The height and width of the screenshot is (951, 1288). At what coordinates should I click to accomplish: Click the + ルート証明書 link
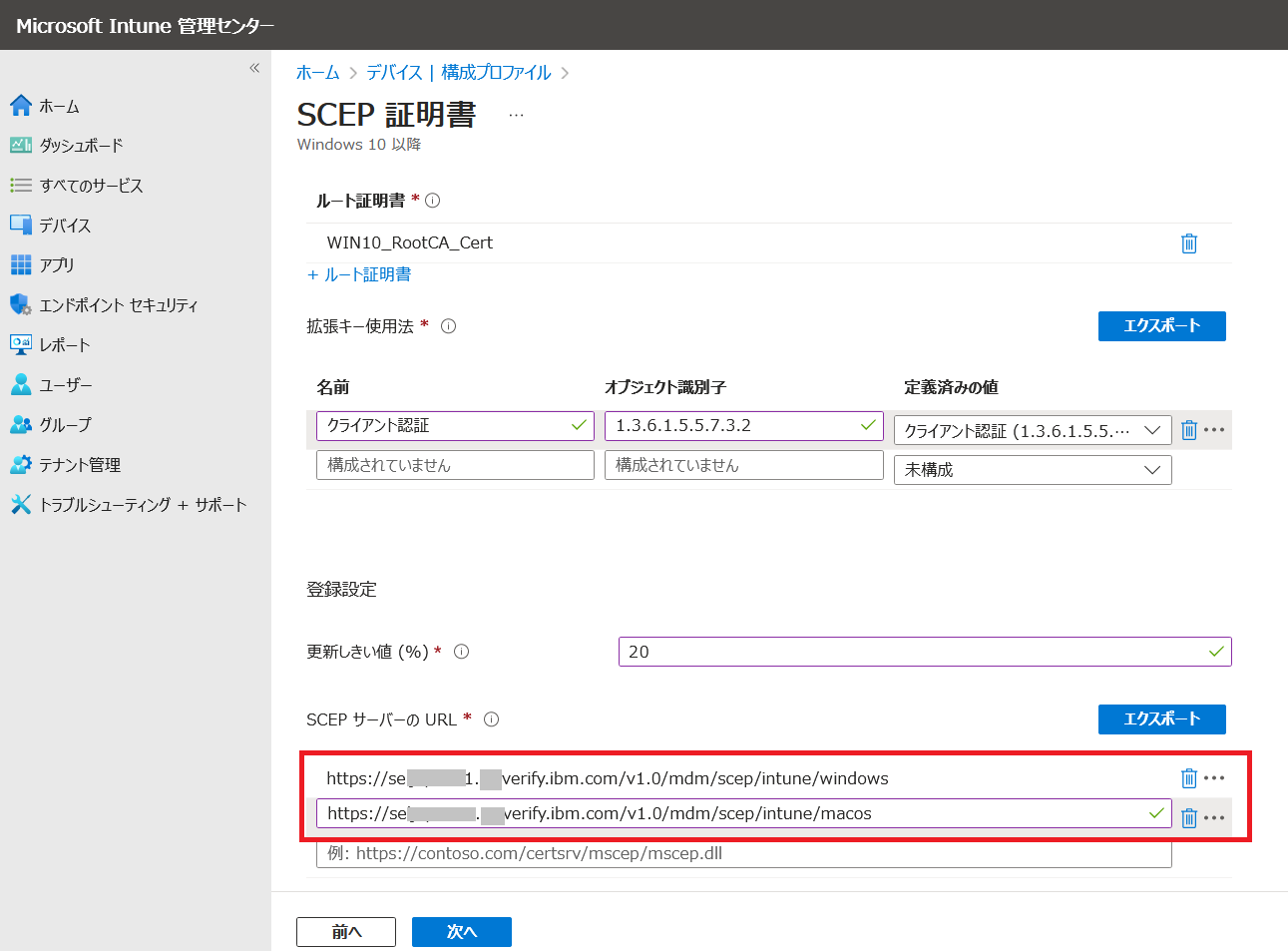359,274
